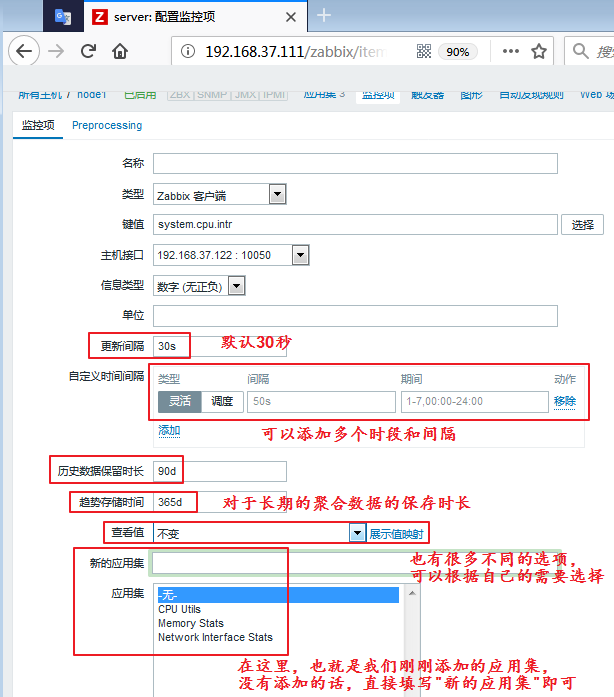Switch to the Preprocessing tab

point(107,126)
